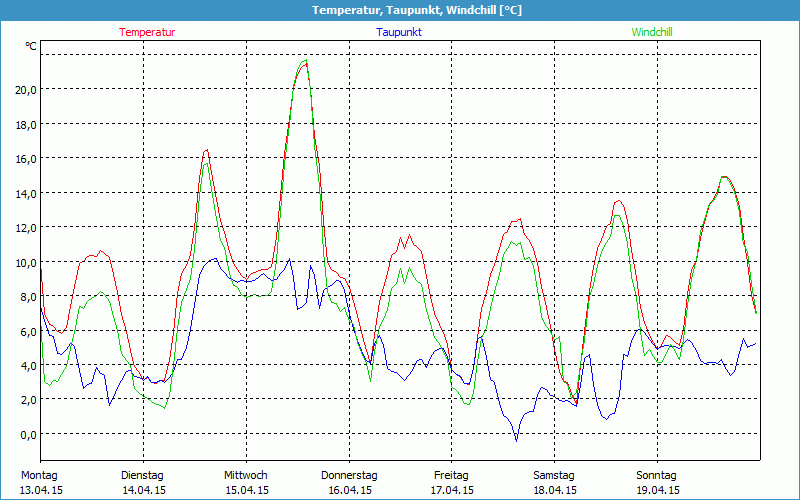
Task: Click the '0,0' y-axis value
Action: [x=29, y=434]
